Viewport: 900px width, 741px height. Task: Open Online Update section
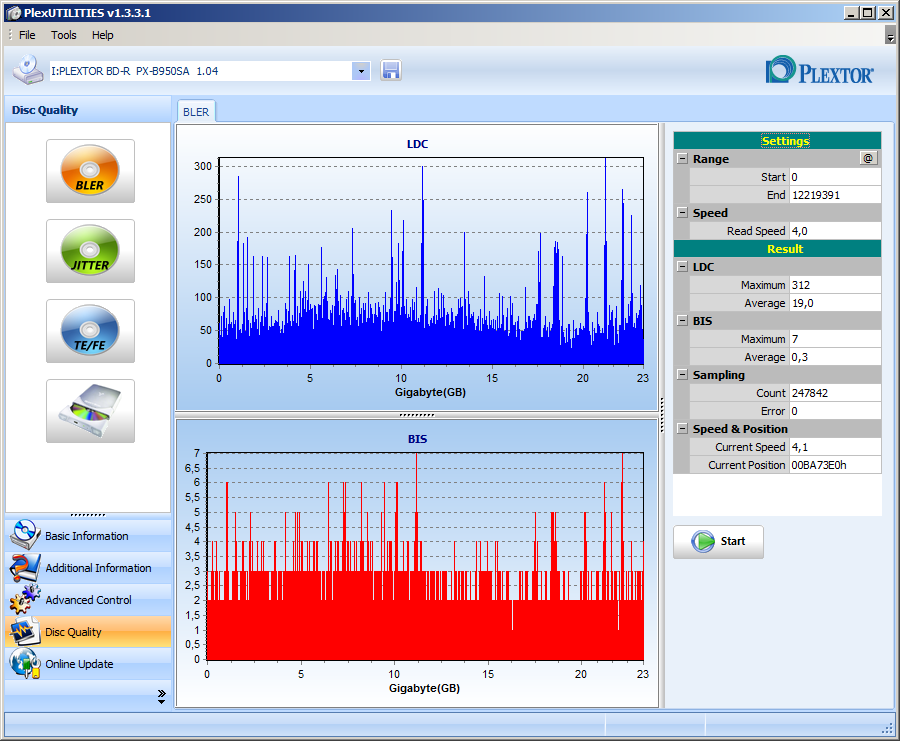tap(88, 664)
